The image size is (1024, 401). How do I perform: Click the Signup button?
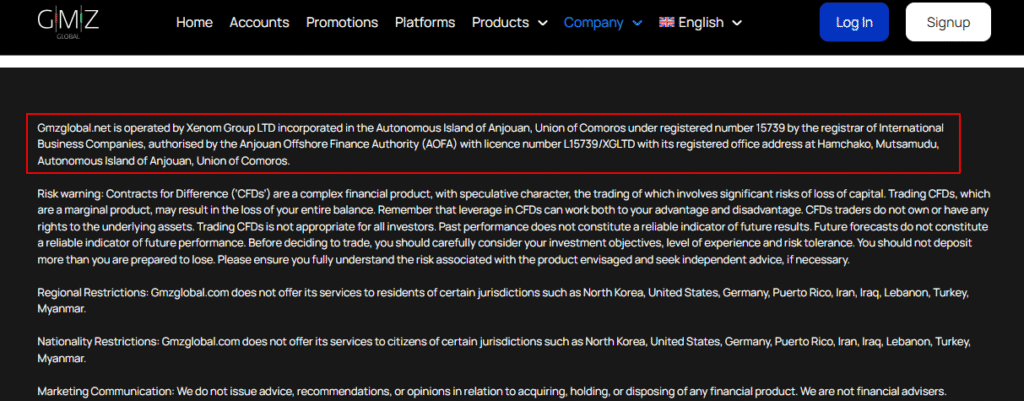tap(948, 22)
